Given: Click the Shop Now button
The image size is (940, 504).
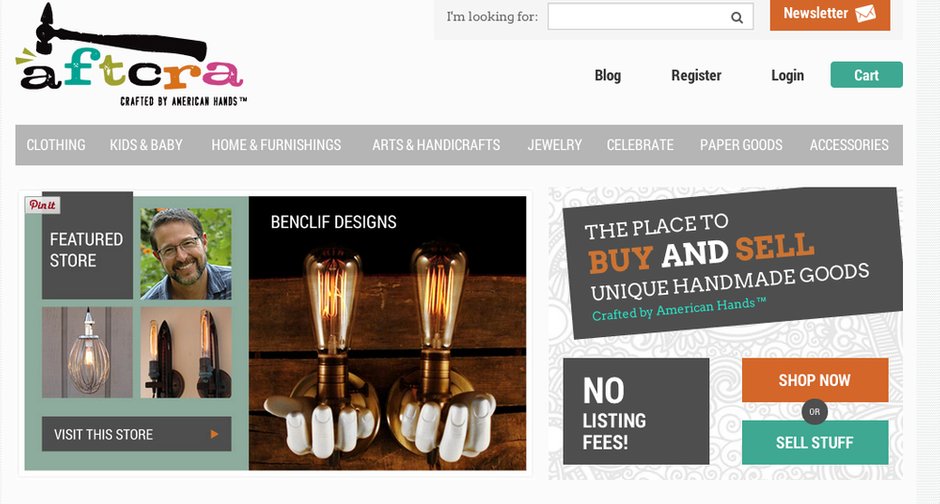Looking at the screenshot, I should click(x=815, y=380).
